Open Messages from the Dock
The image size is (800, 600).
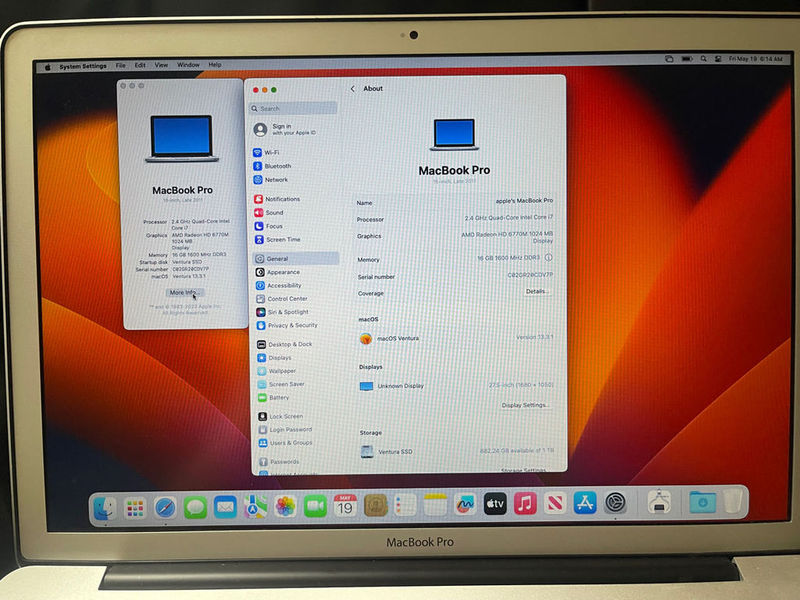click(195, 508)
